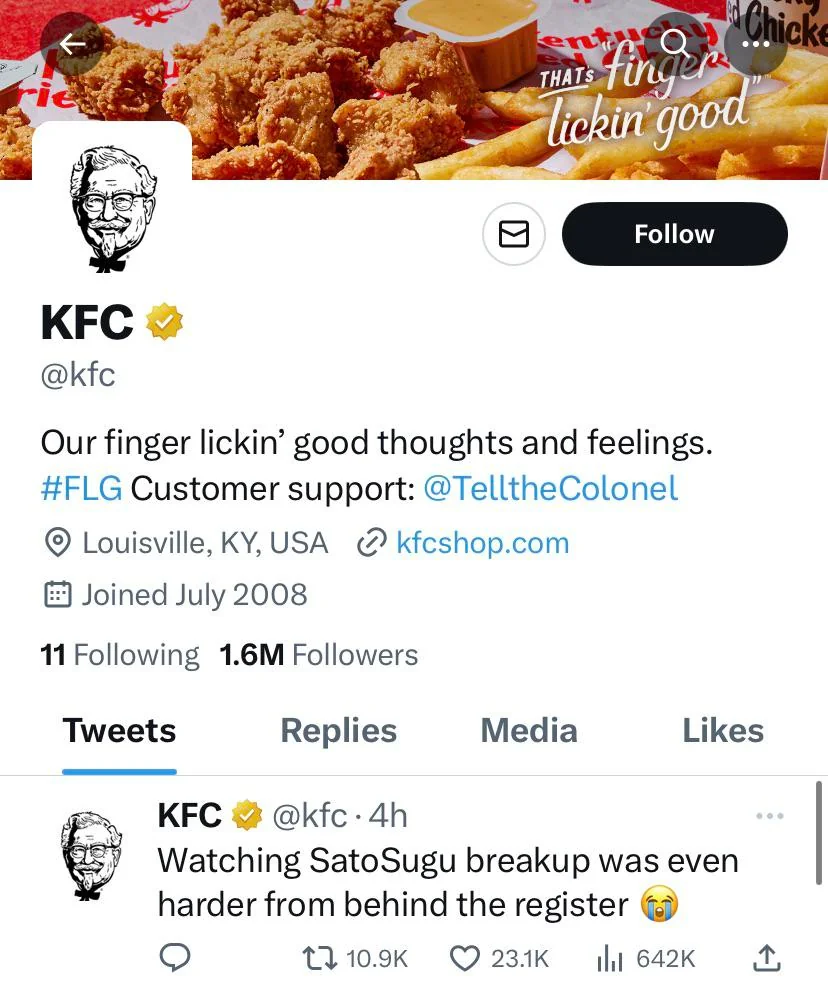Reply to the SatoSugu tweet
Image resolution: width=828 pixels, height=998 pixels.
tap(176, 958)
